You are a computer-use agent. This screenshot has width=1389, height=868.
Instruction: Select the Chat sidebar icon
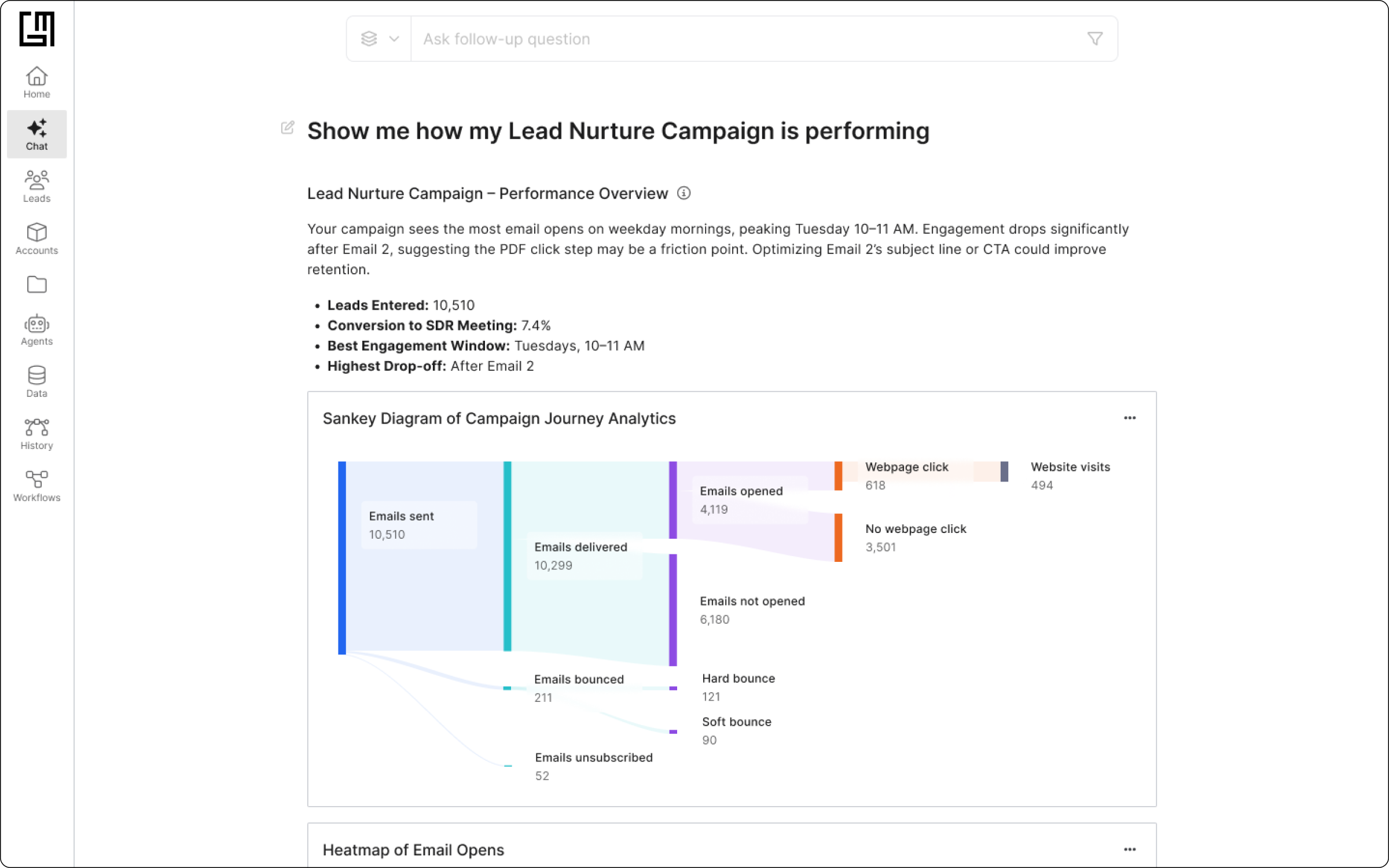[x=36, y=134]
